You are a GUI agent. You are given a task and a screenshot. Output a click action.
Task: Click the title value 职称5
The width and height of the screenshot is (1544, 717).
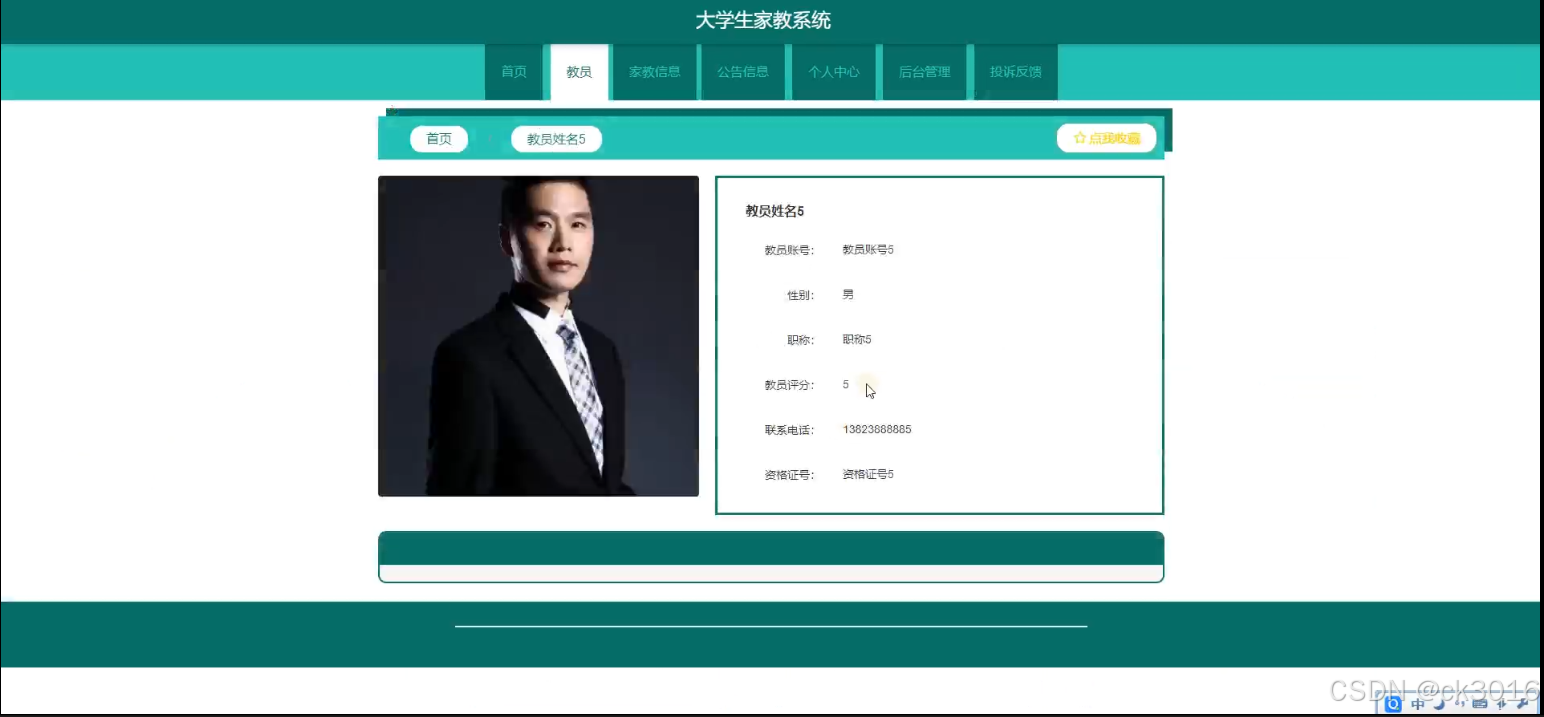coord(857,340)
